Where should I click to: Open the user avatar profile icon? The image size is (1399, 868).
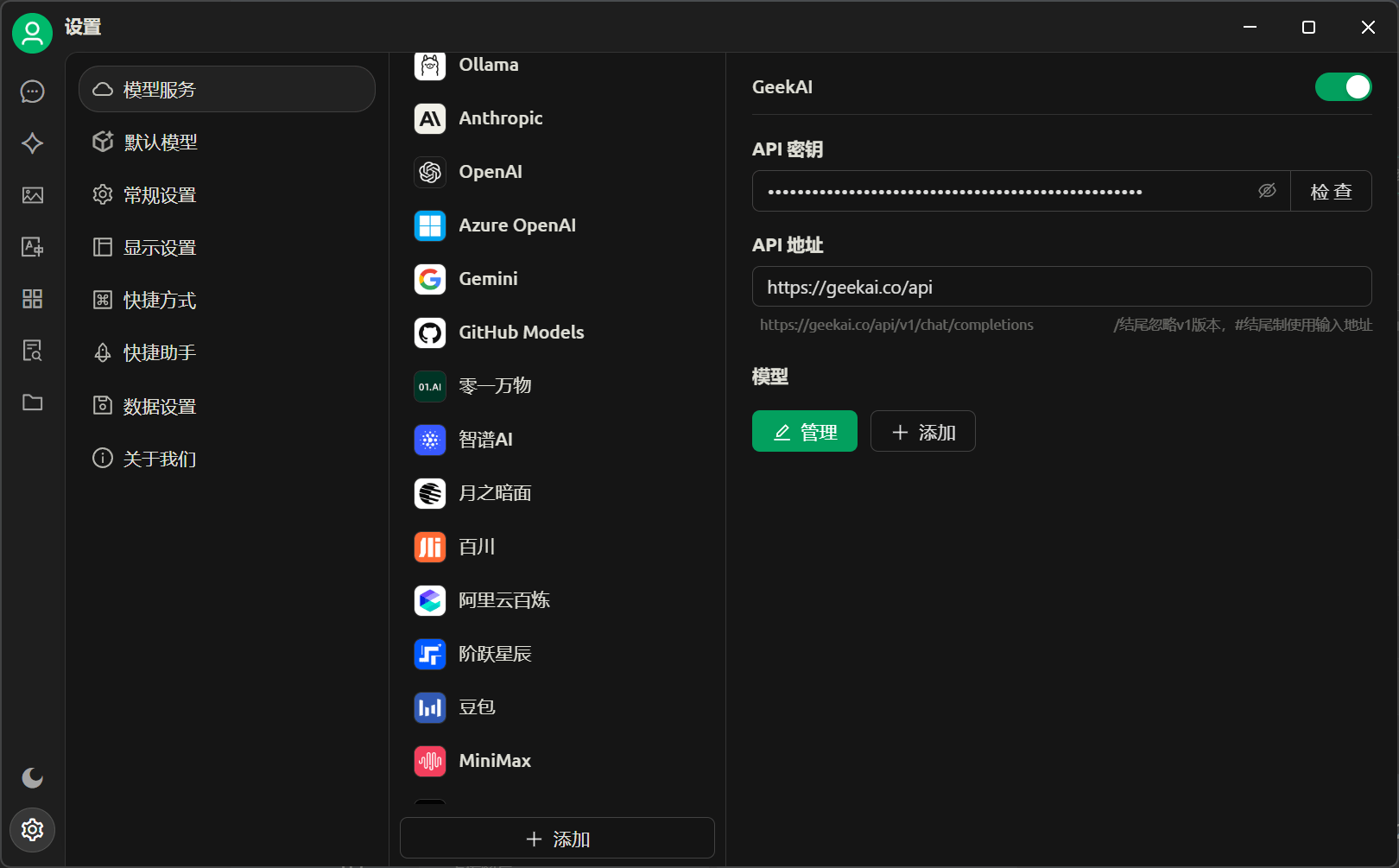point(32,33)
